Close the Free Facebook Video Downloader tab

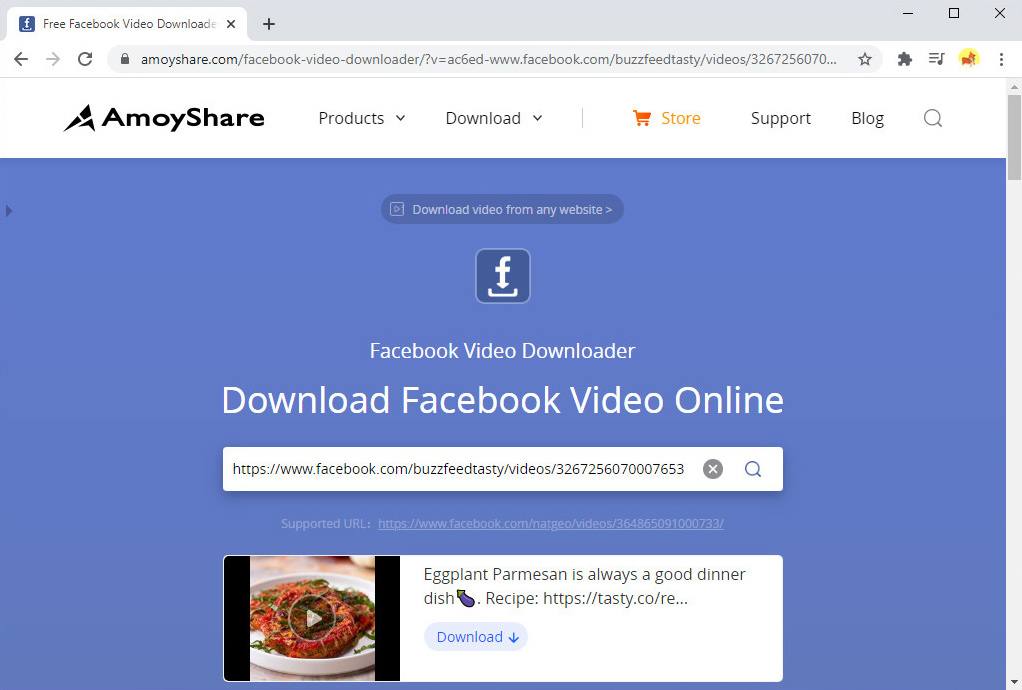tap(231, 24)
